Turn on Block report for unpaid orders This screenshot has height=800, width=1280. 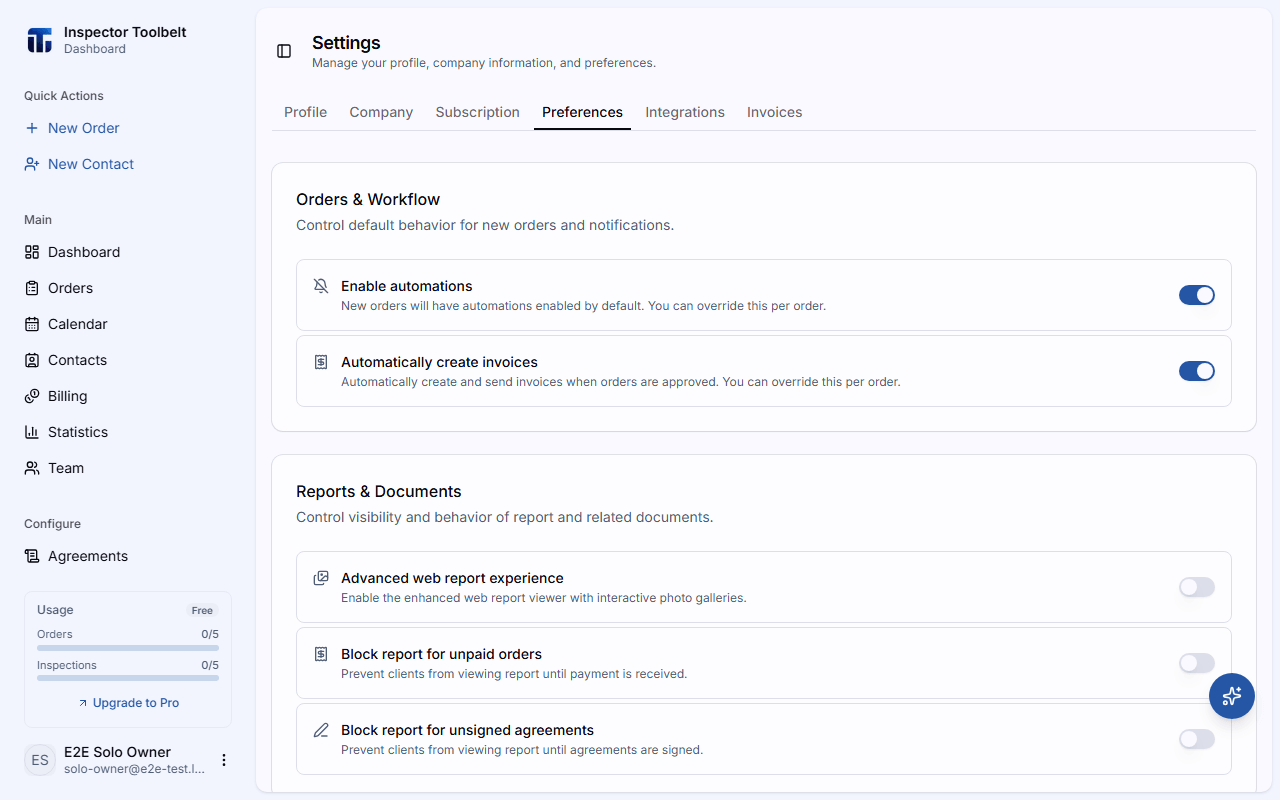coord(1197,663)
